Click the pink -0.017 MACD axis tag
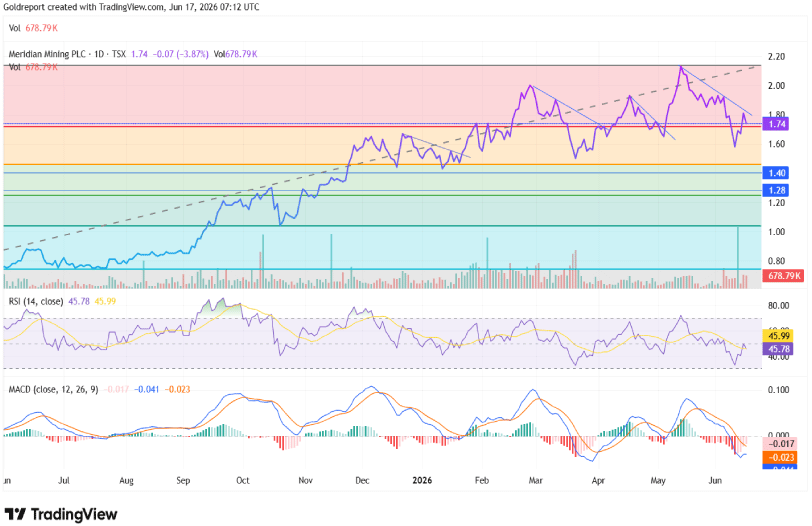 [x=780, y=444]
